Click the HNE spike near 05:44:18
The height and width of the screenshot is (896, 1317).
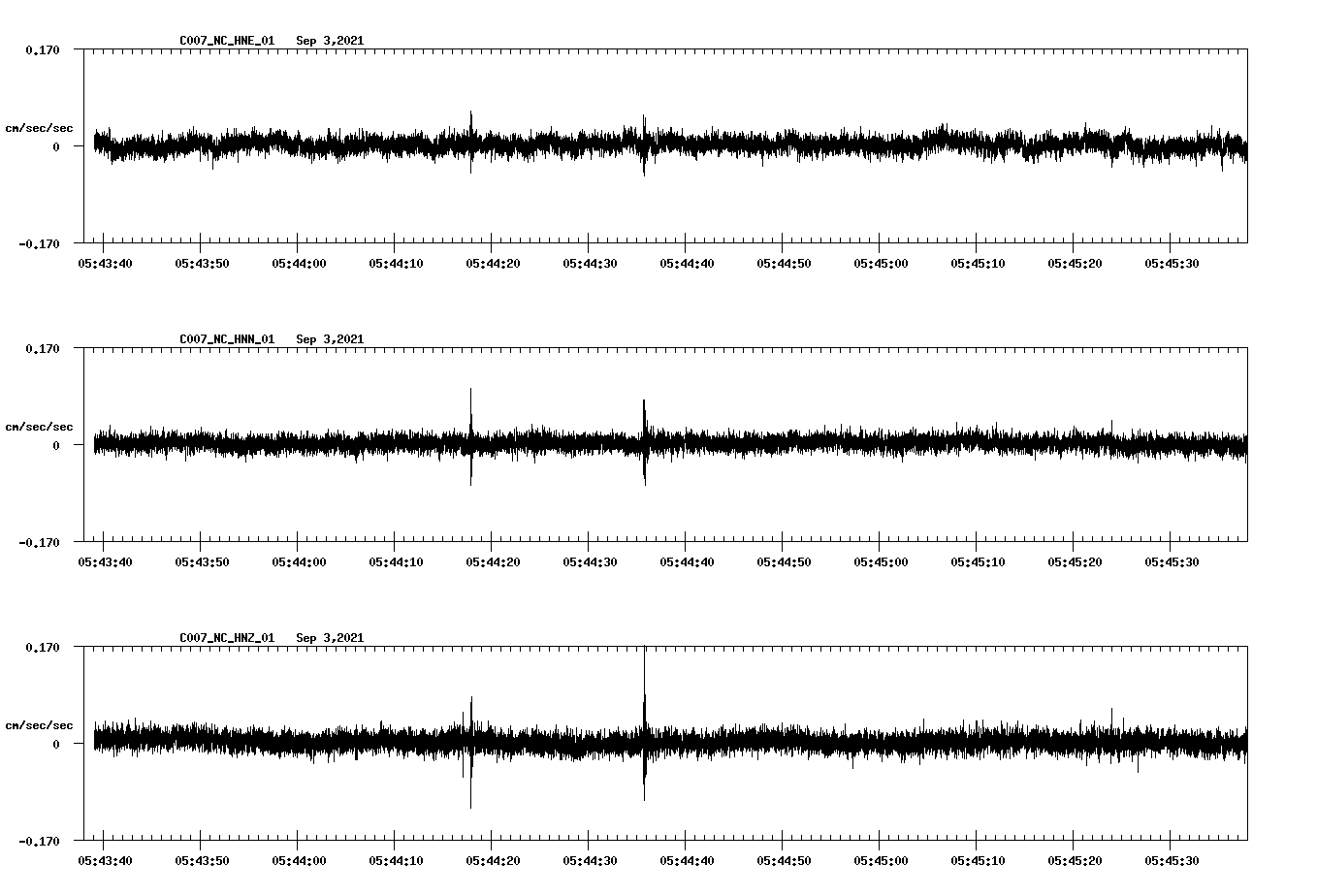(471, 142)
